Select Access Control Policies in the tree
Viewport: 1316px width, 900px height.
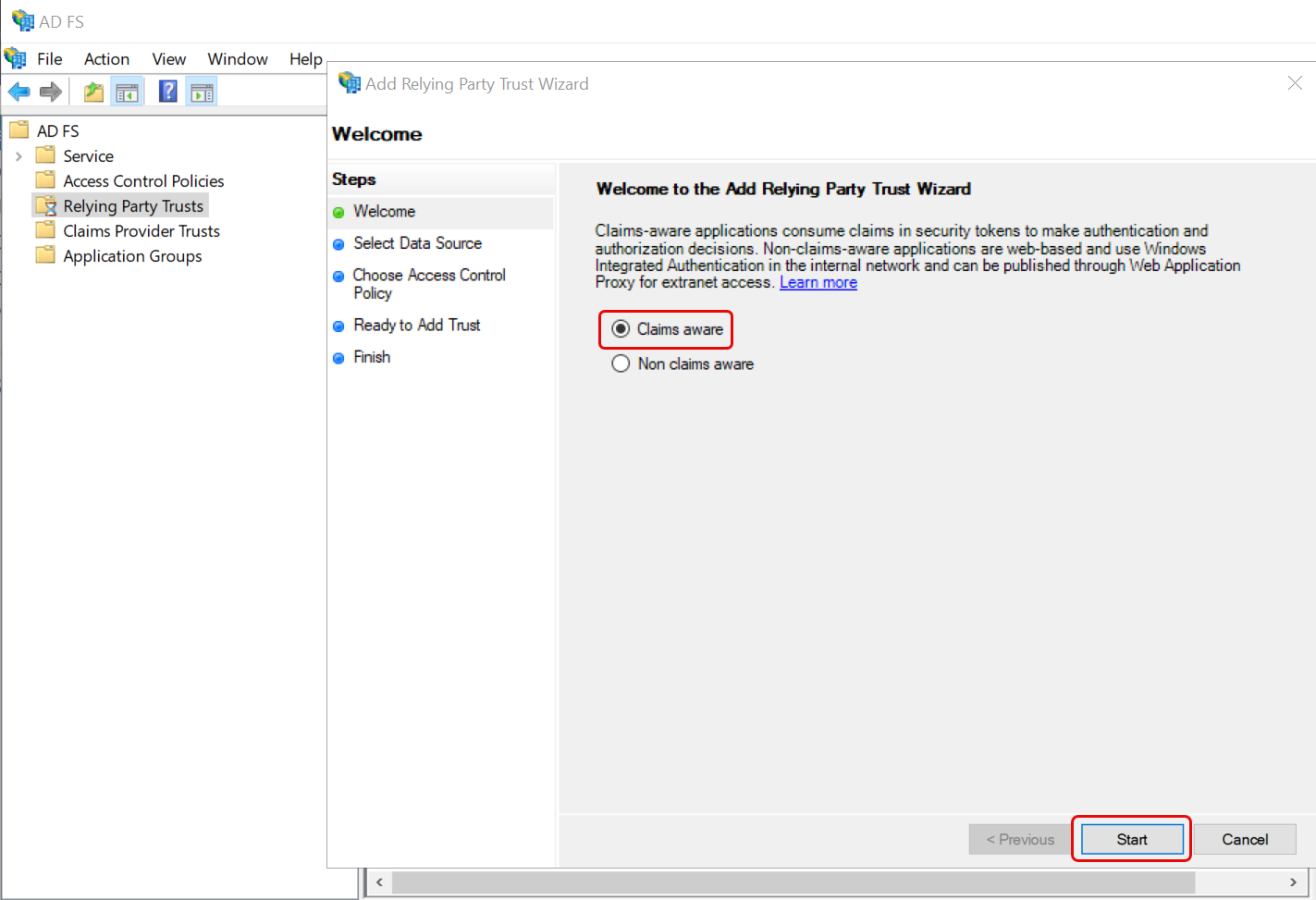(x=143, y=181)
